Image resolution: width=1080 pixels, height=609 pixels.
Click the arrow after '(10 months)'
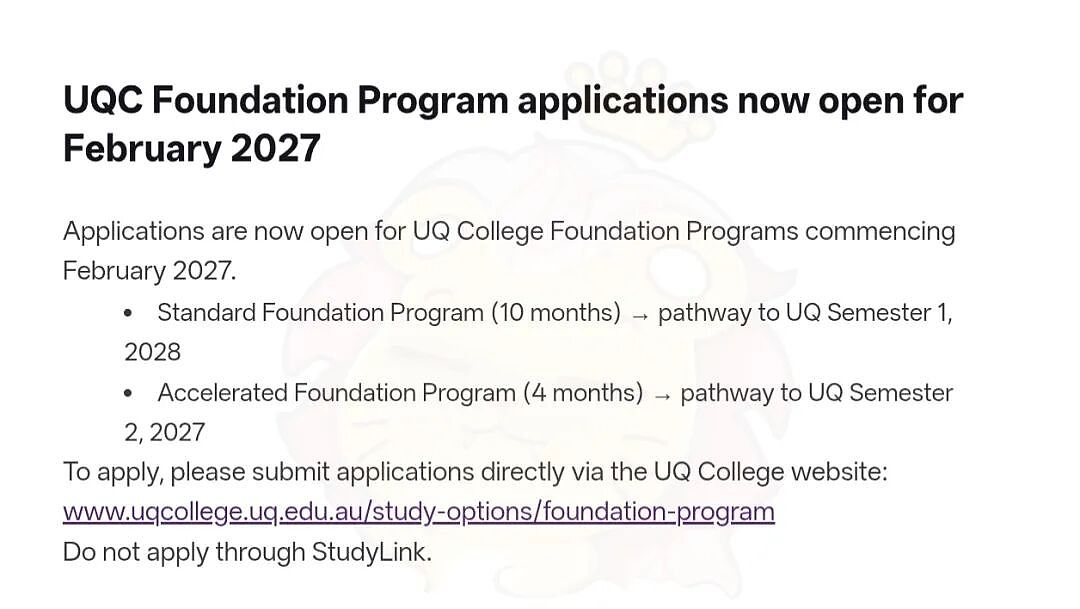click(x=640, y=316)
